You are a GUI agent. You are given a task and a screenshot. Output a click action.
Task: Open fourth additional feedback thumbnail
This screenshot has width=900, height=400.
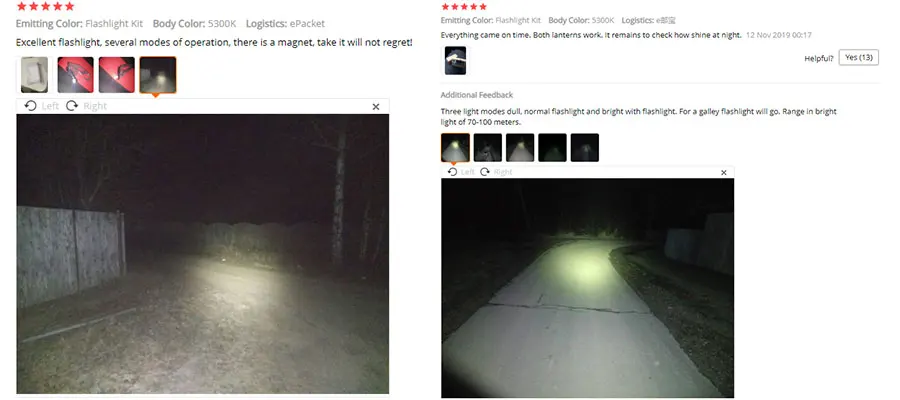(x=552, y=148)
